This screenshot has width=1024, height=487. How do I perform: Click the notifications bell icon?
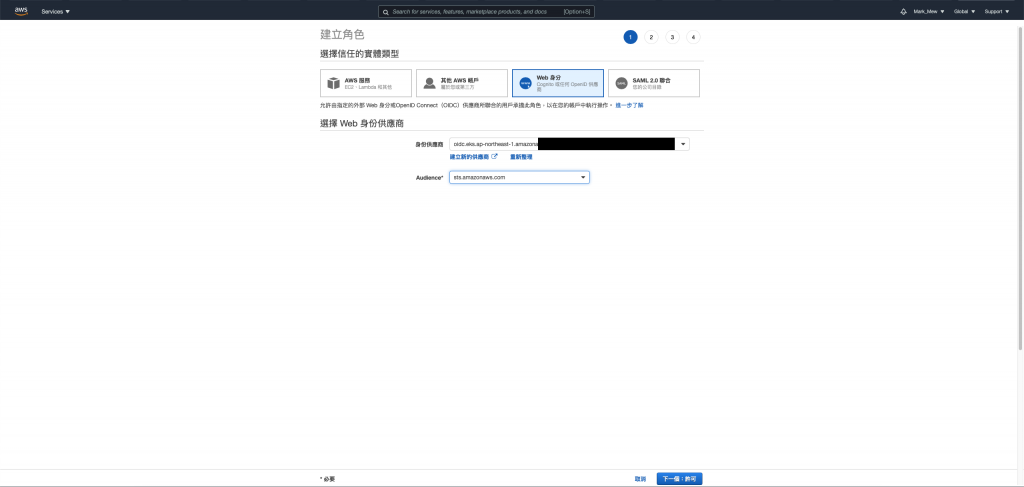[904, 12]
